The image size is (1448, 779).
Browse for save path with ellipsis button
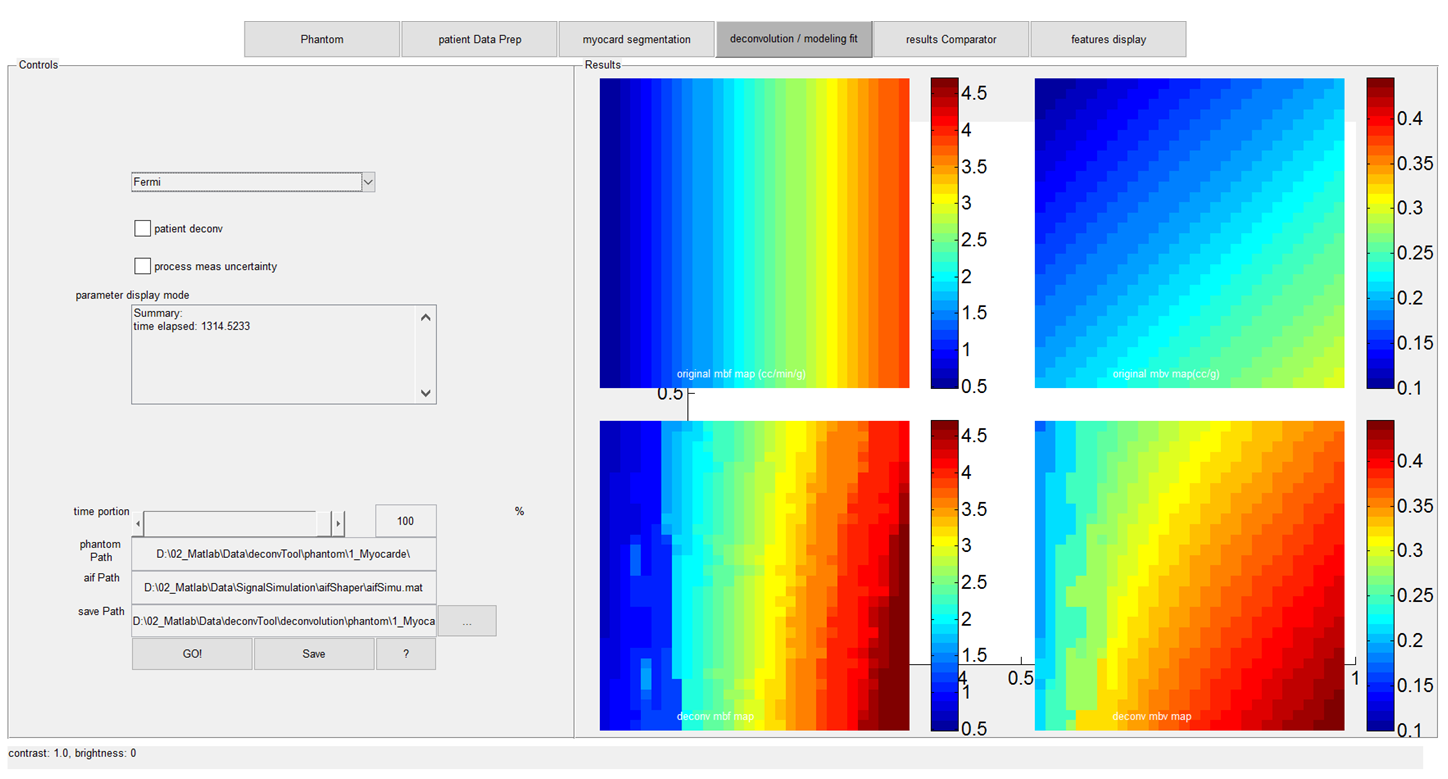(467, 621)
